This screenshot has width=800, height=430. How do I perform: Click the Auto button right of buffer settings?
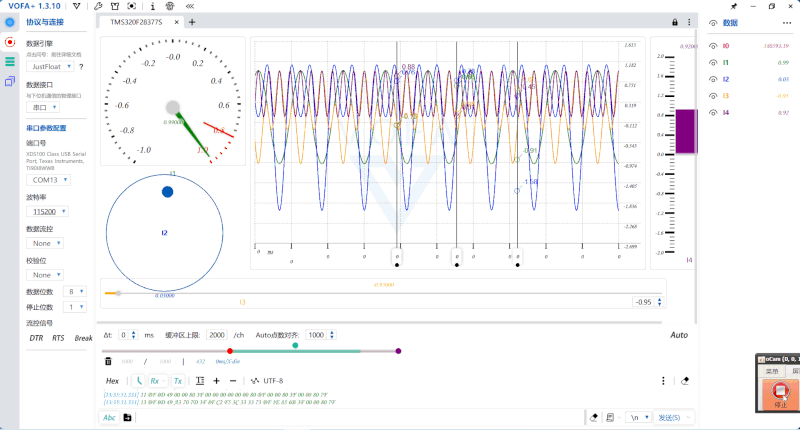[x=679, y=335]
